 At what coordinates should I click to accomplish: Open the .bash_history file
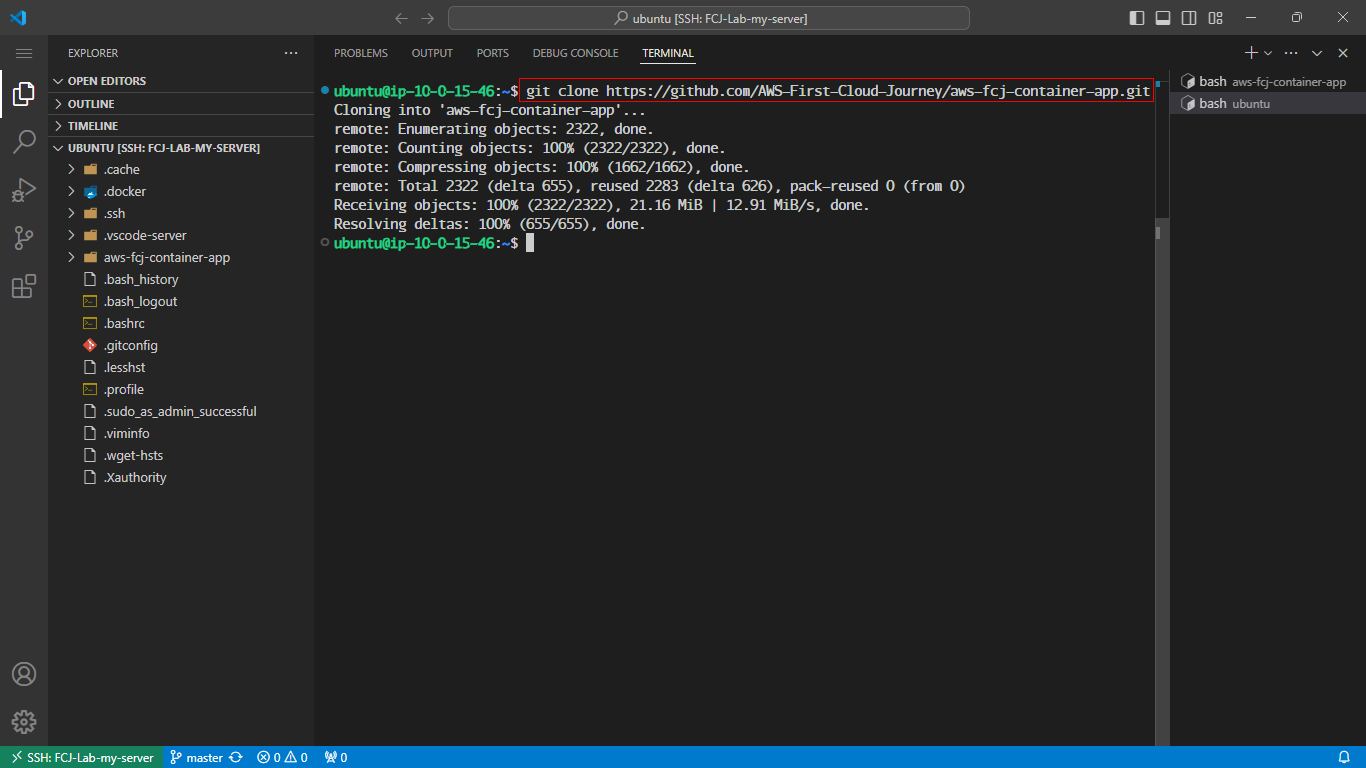181,279
